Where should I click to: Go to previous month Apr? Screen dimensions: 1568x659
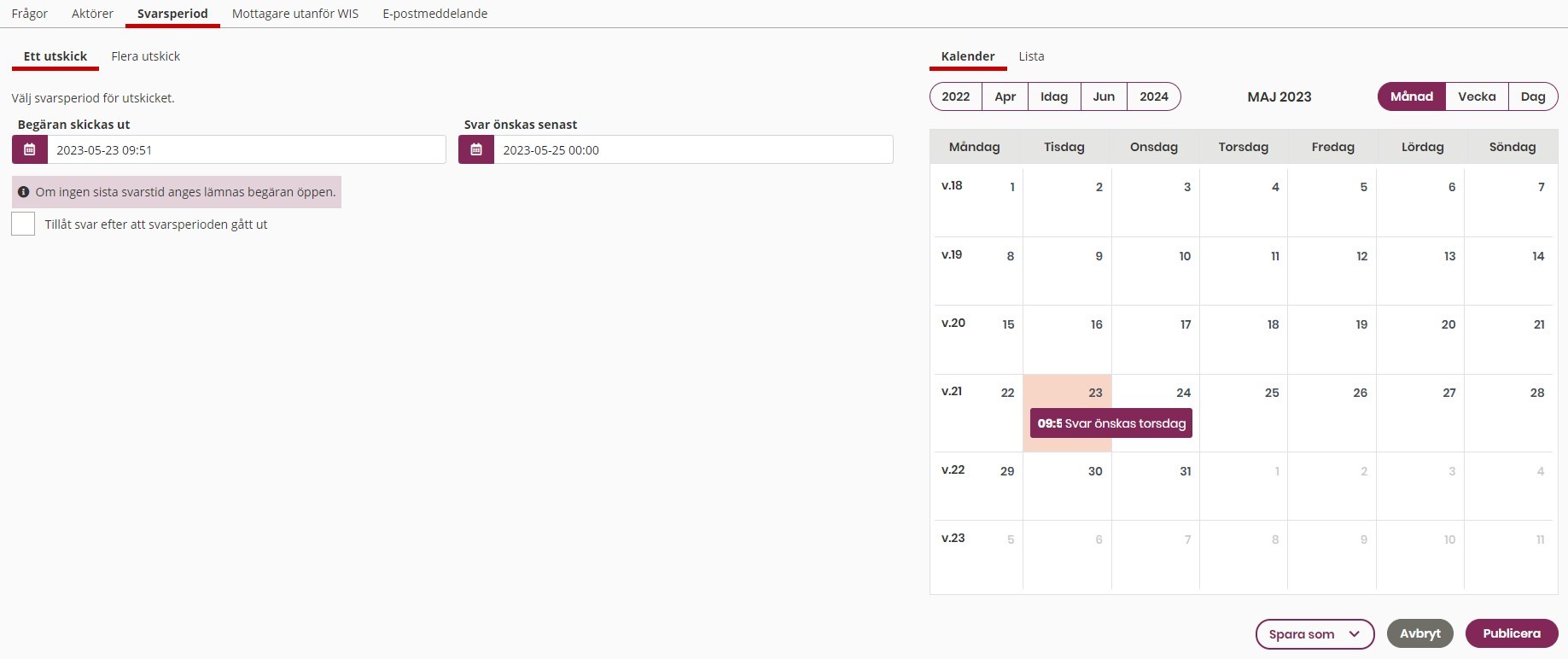pos(1005,96)
